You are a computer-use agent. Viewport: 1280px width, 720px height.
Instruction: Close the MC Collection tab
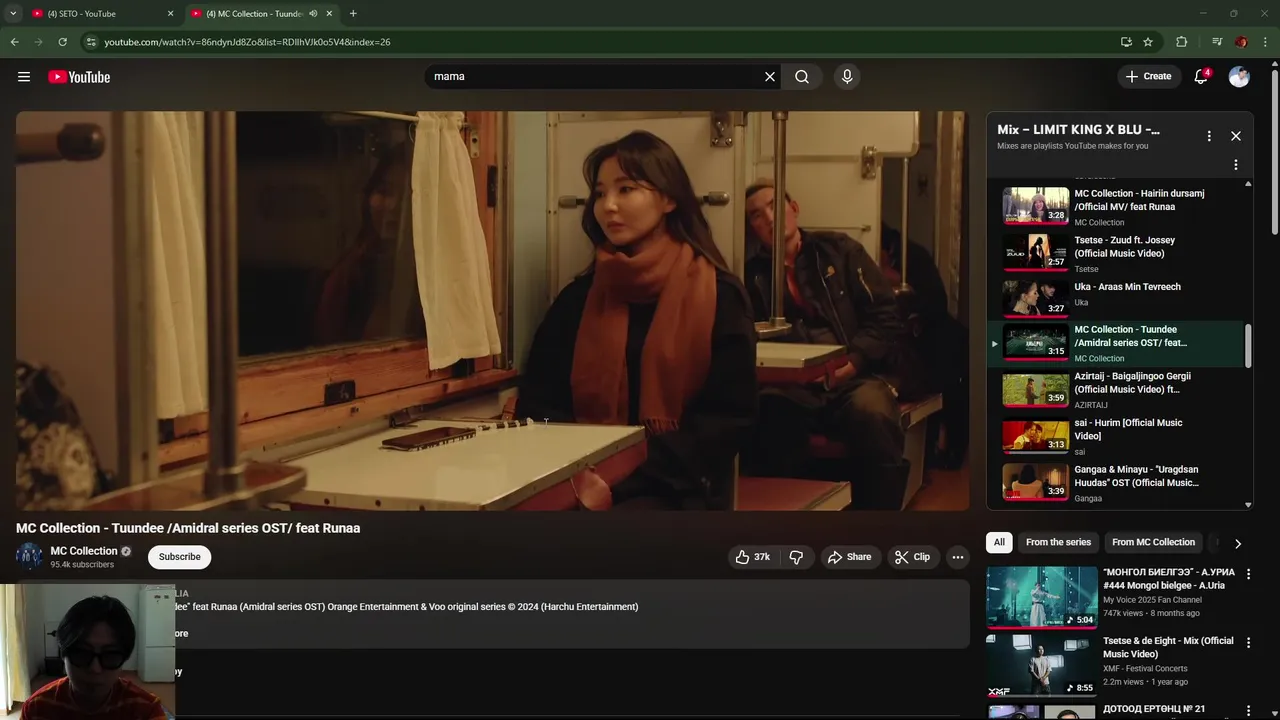(329, 14)
